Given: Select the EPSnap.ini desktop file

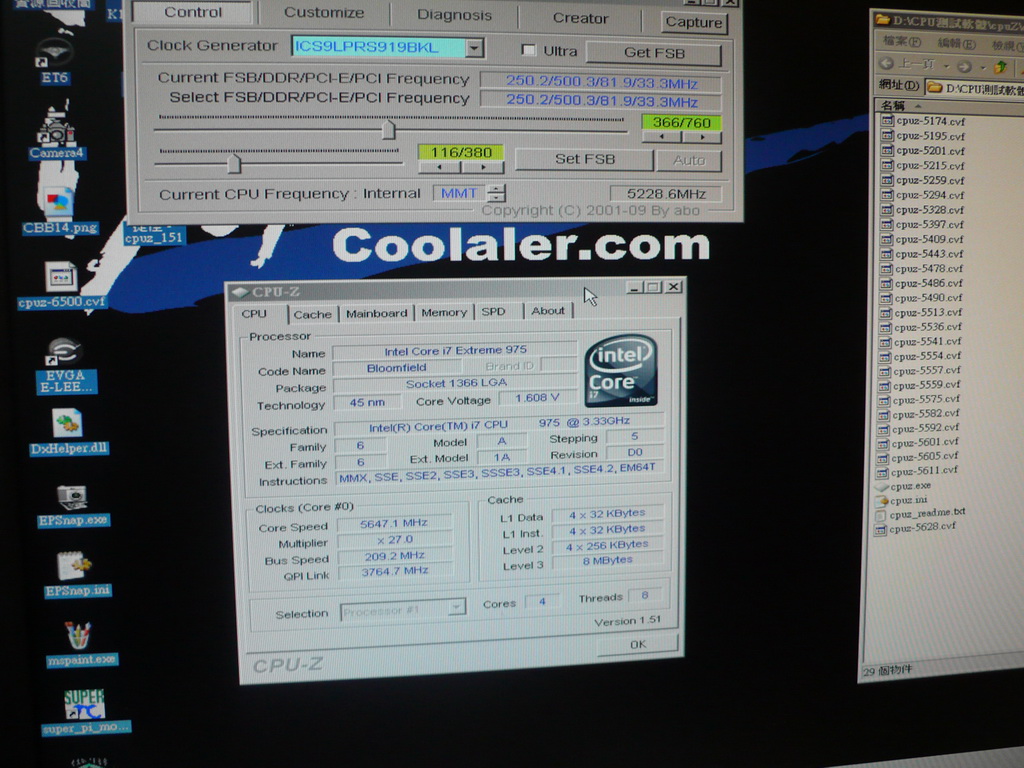Looking at the screenshot, I should point(77,573).
